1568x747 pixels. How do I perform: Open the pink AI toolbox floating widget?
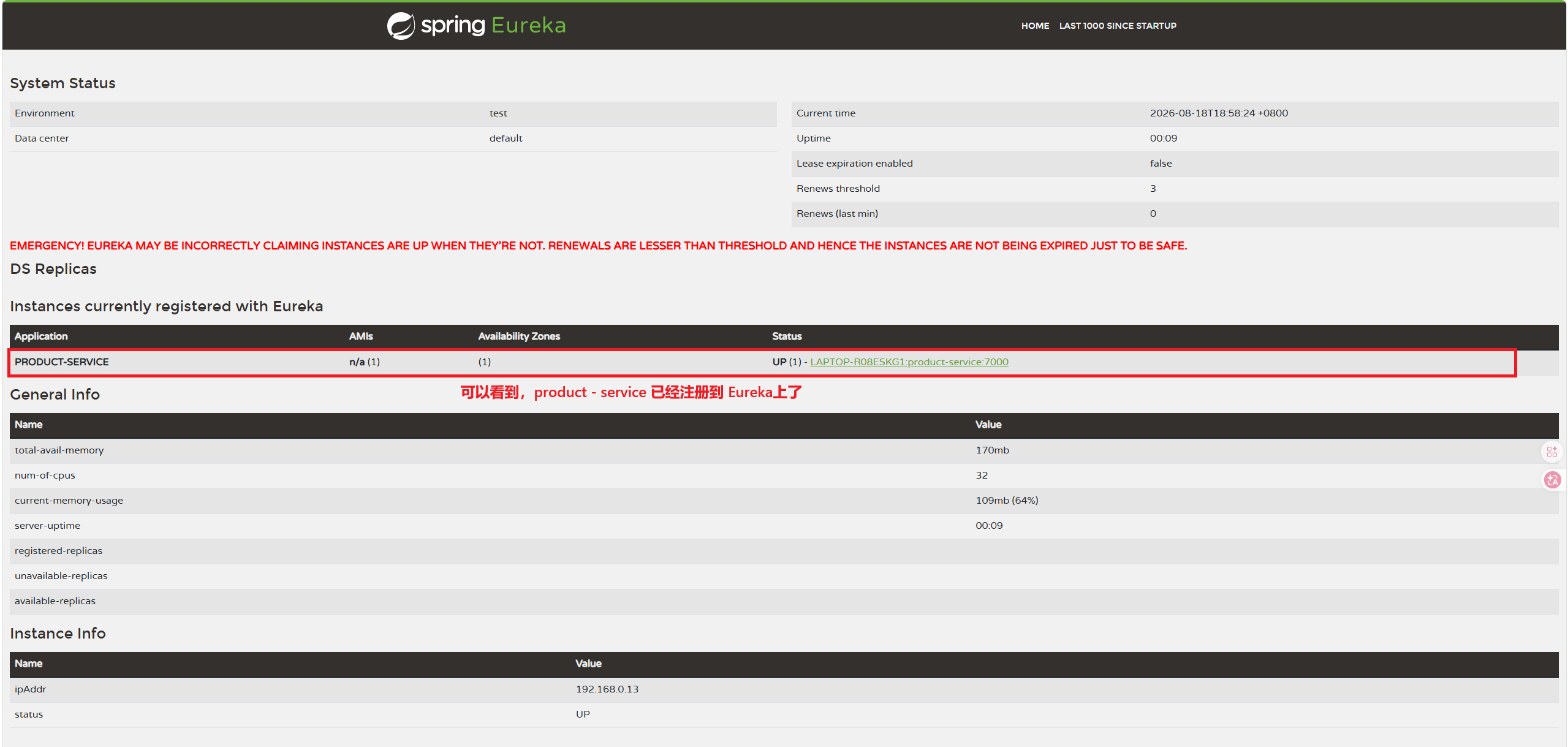pyautogui.click(x=1551, y=452)
